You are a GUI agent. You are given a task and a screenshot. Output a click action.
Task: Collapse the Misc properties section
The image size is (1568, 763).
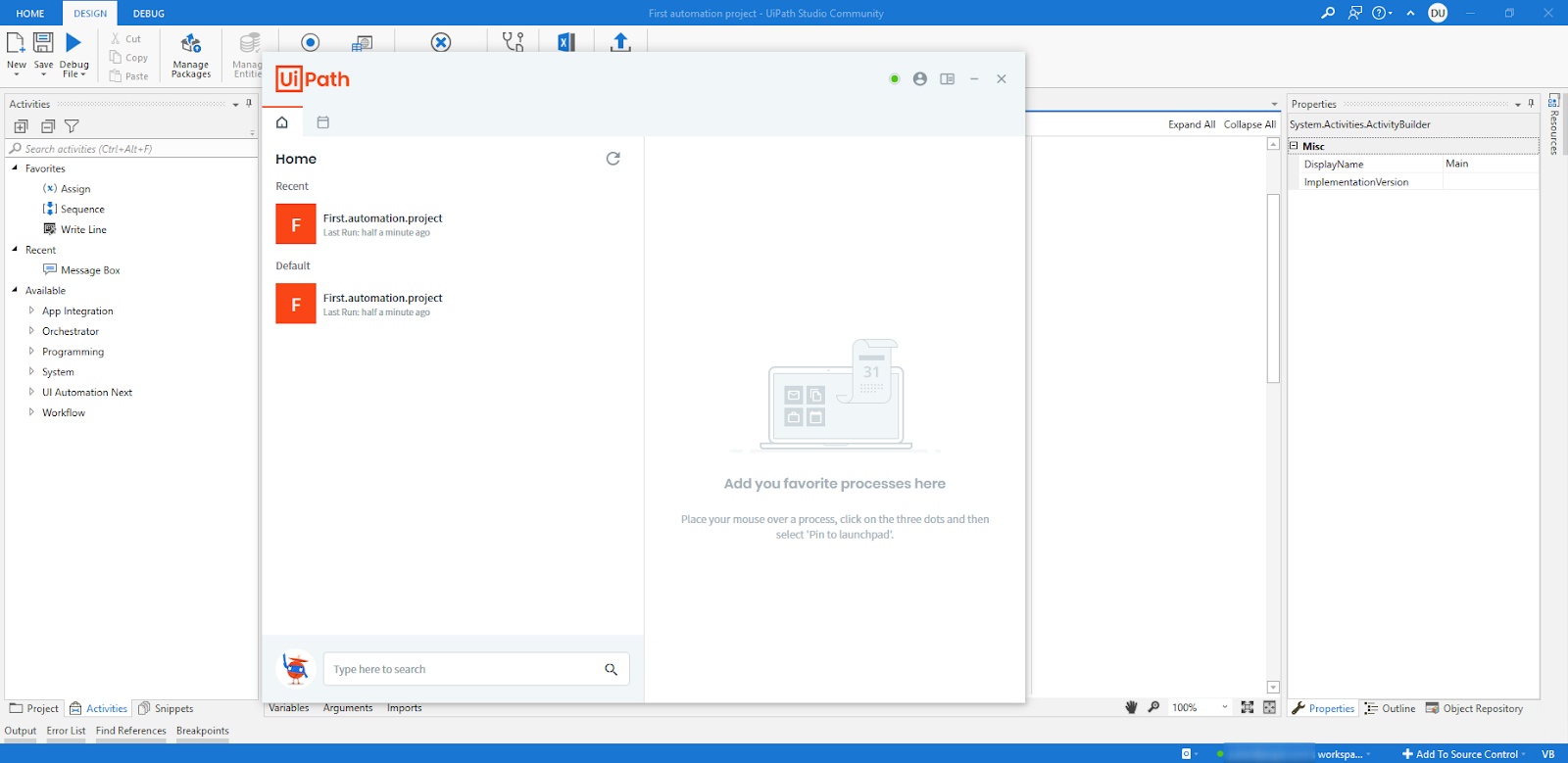[1294, 146]
